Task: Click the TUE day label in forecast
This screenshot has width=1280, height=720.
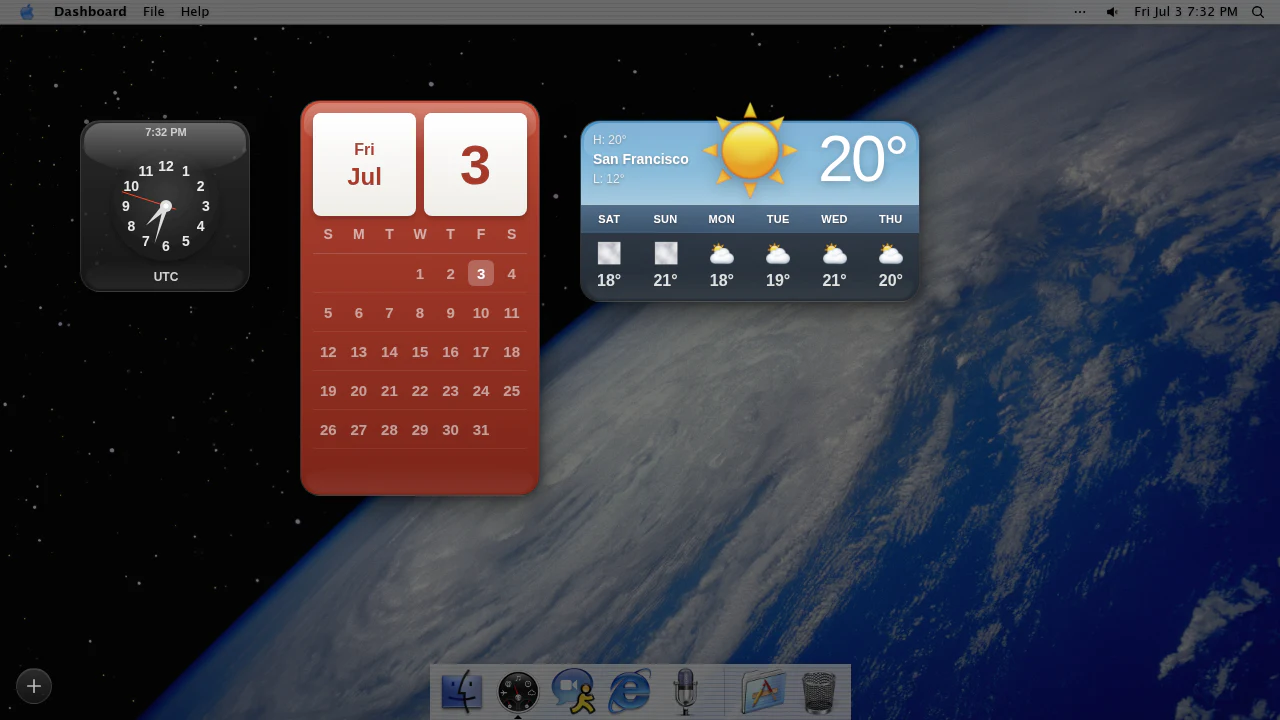Action: click(x=778, y=219)
